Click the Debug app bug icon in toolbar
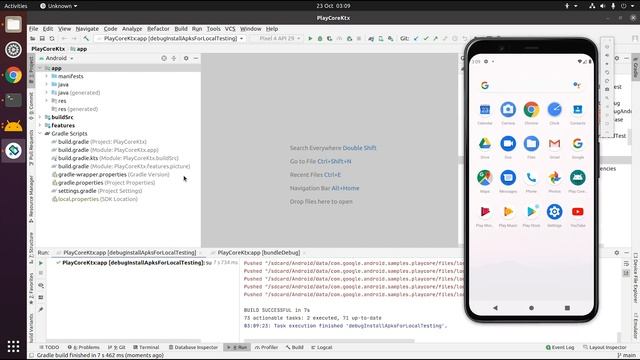Image resolution: width=640 pixels, height=360 pixels. coord(320,38)
